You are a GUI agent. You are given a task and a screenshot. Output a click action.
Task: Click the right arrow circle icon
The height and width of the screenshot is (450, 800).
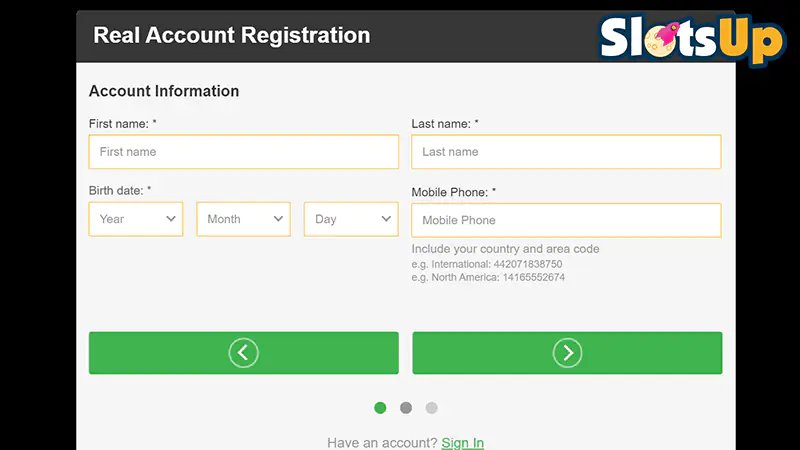point(567,353)
